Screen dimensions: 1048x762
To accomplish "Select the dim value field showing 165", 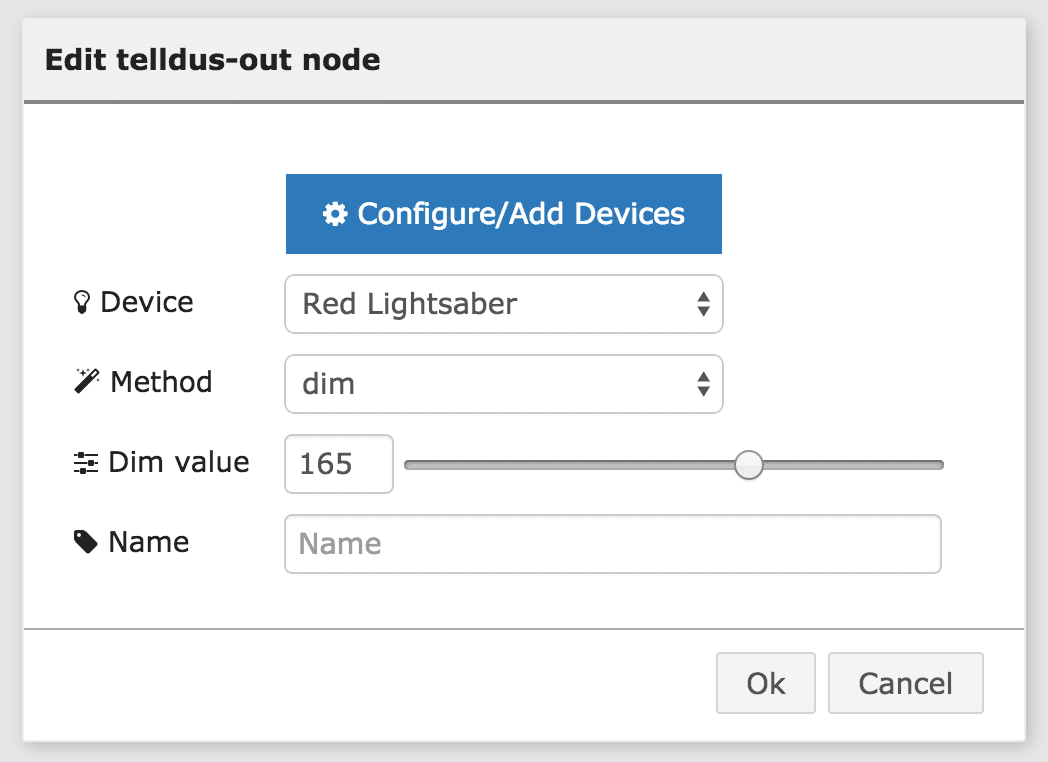I will coord(338,464).
